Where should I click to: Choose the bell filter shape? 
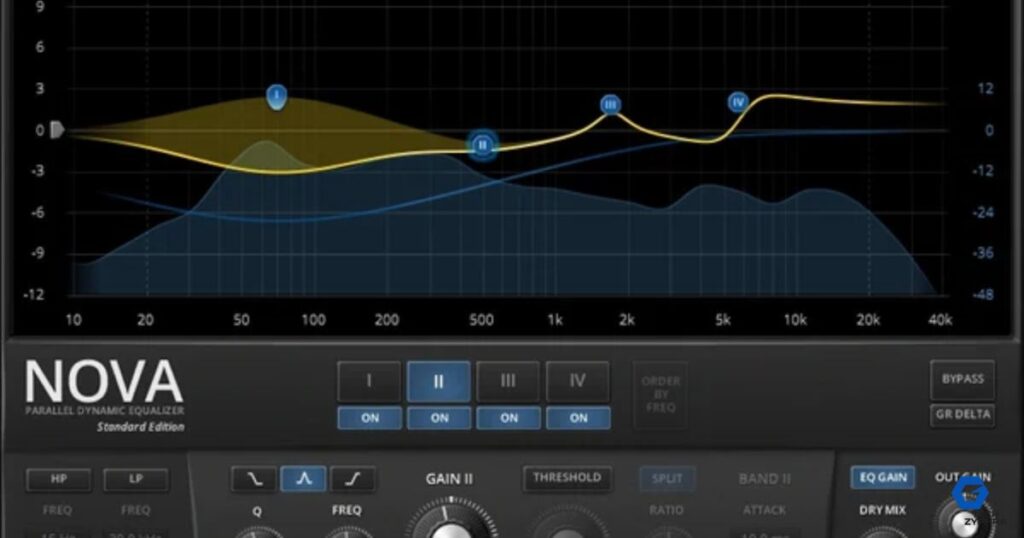click(303, 479)
